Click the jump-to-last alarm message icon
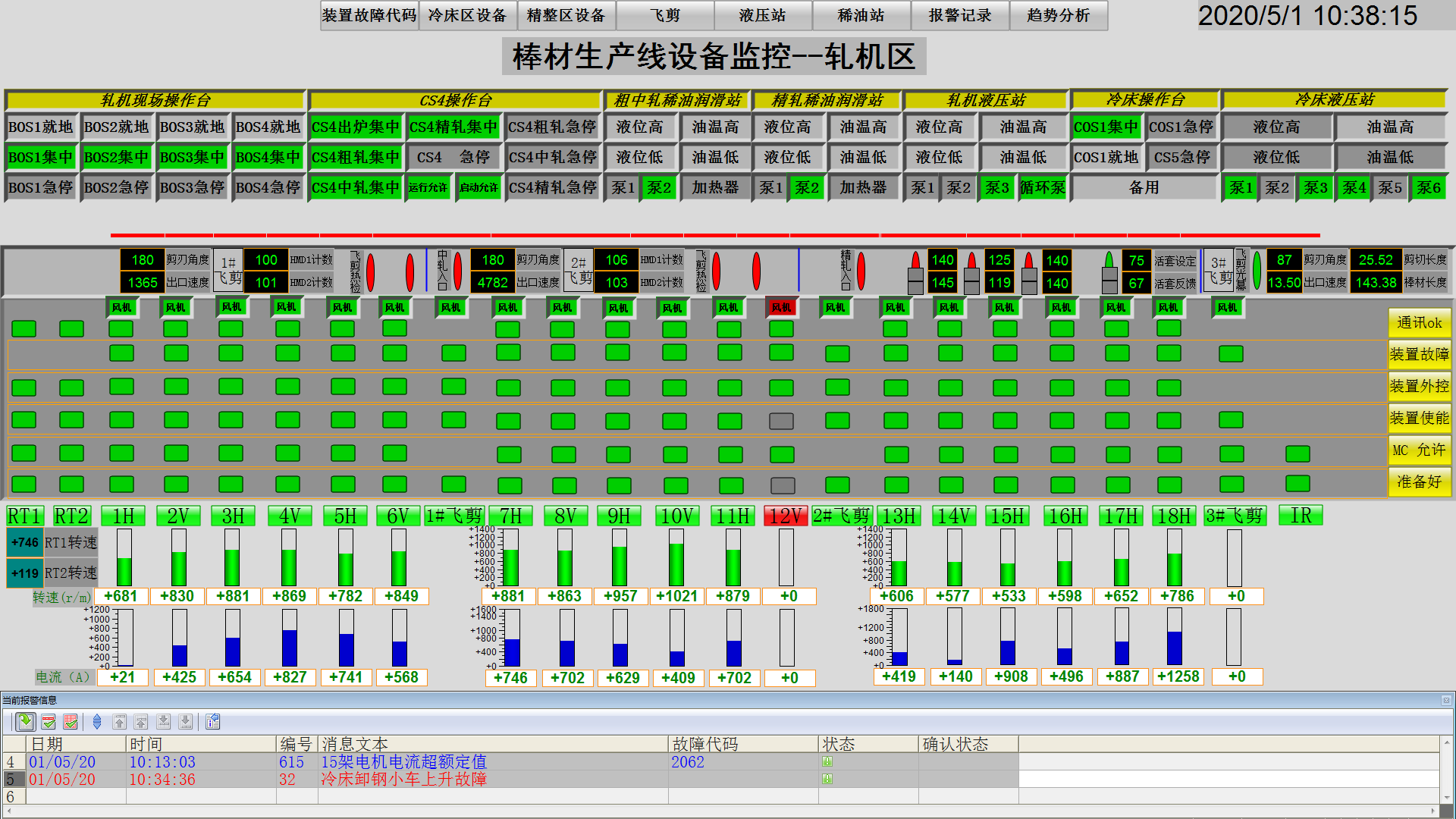This screenshot has height=819, width=1456. pyautogui.click(x=187, y=721)
